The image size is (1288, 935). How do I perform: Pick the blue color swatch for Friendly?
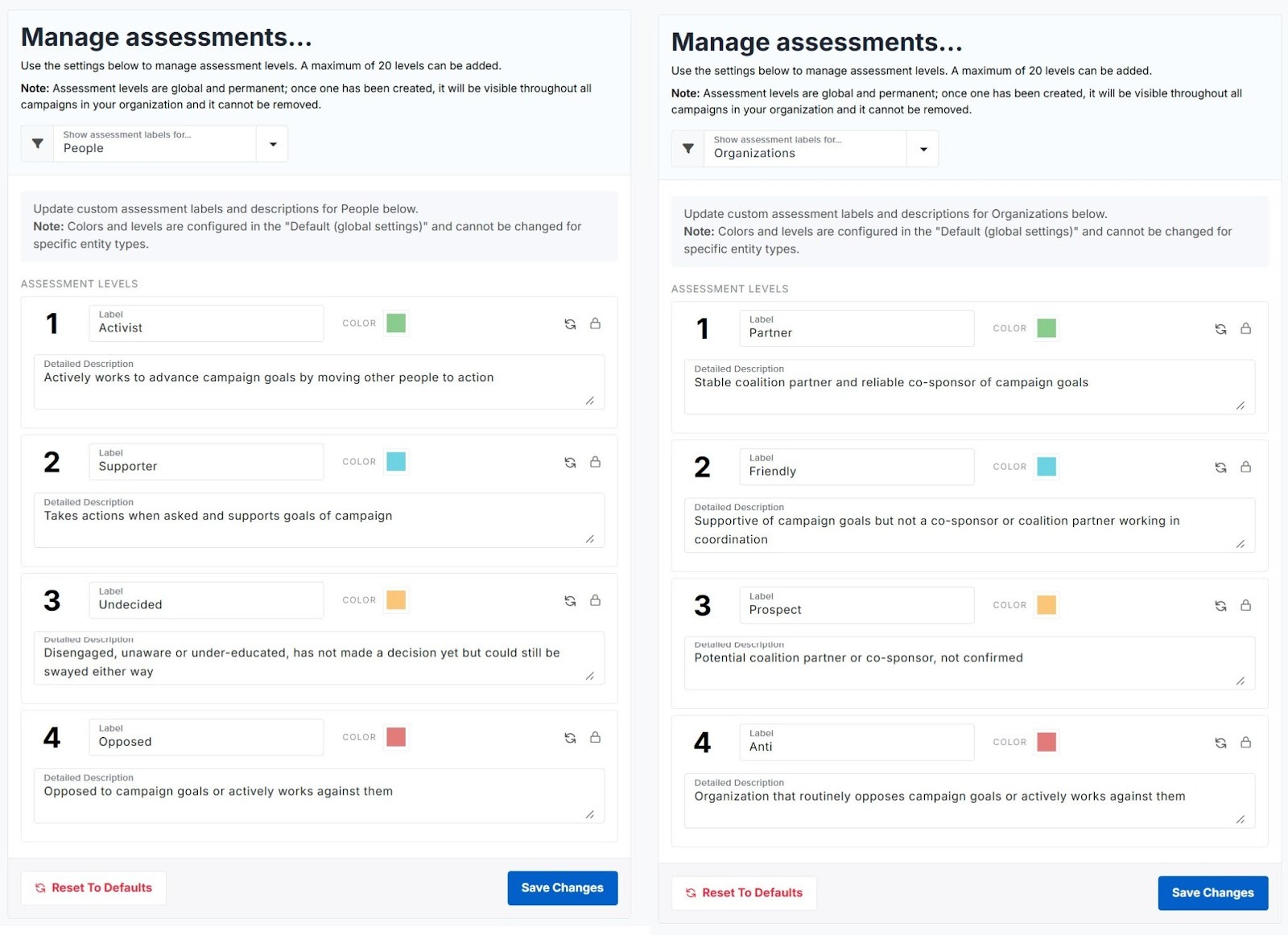[x=1046, y=467]
